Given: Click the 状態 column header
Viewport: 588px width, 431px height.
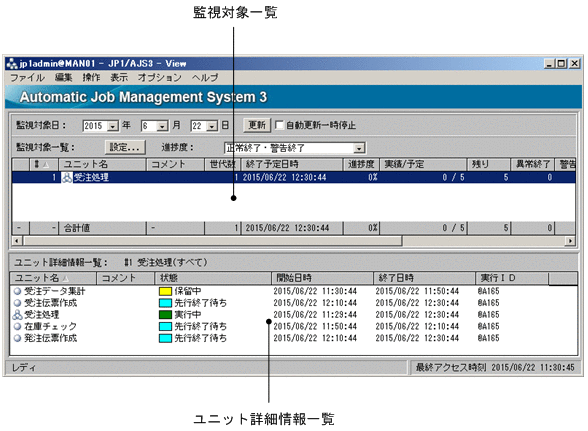Looking at the screenshot, I should (x=213, y=278).
